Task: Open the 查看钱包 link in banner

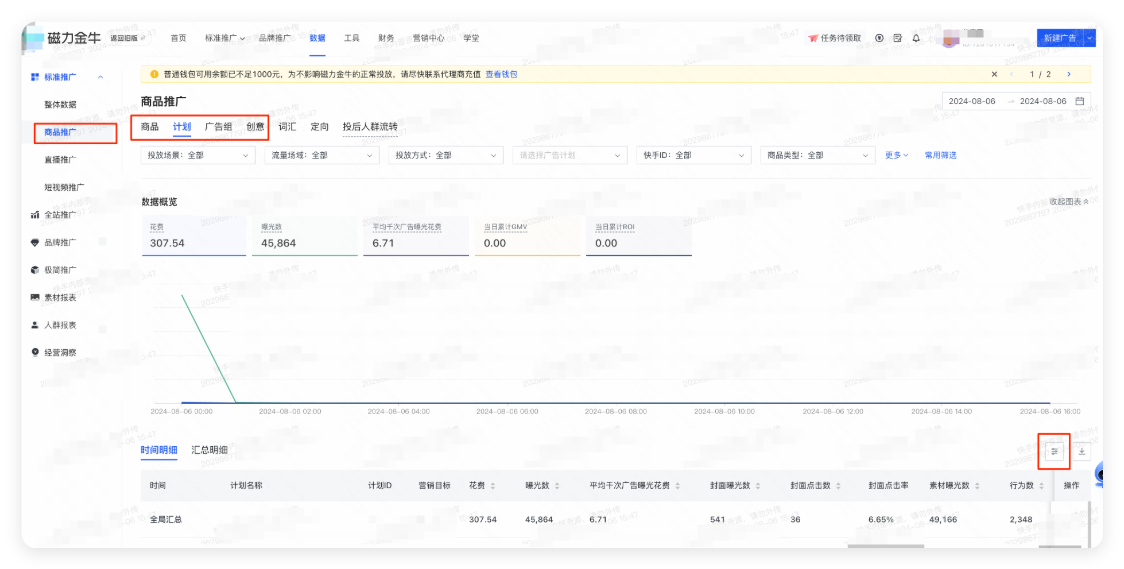Action: tap(501, 74)
